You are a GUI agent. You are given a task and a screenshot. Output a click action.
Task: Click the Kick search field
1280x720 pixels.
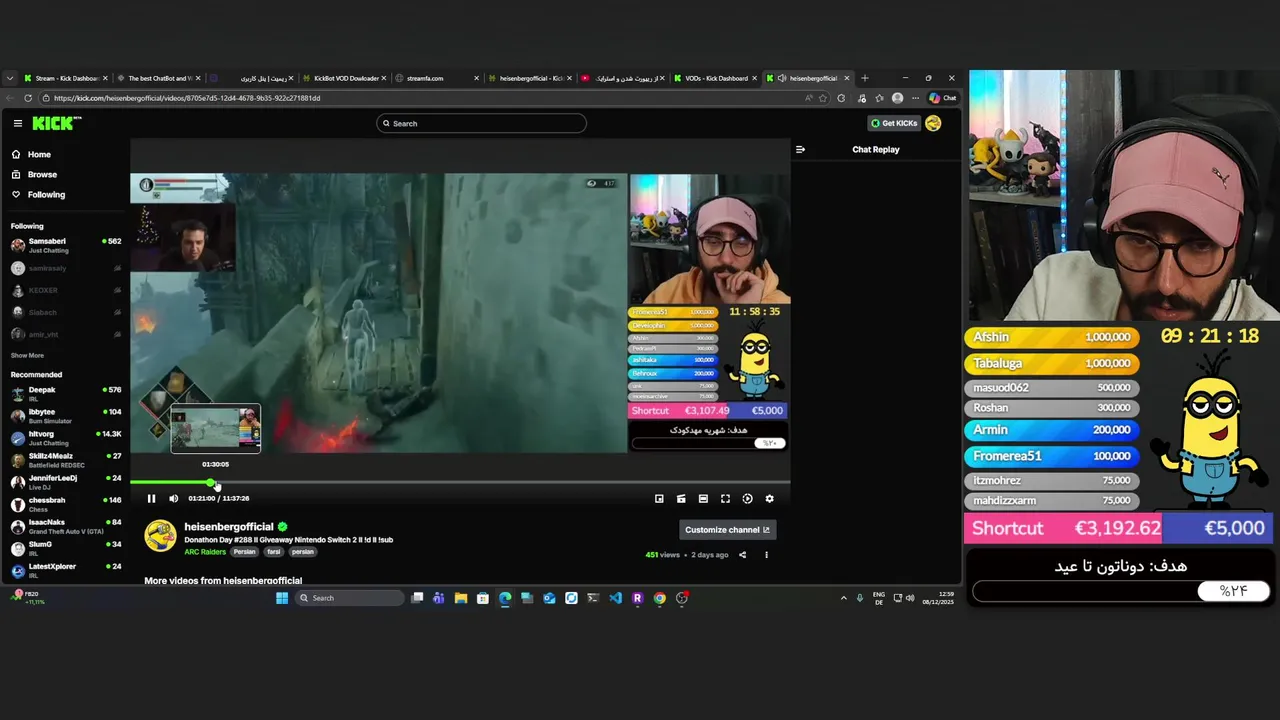tap(481, 123)
